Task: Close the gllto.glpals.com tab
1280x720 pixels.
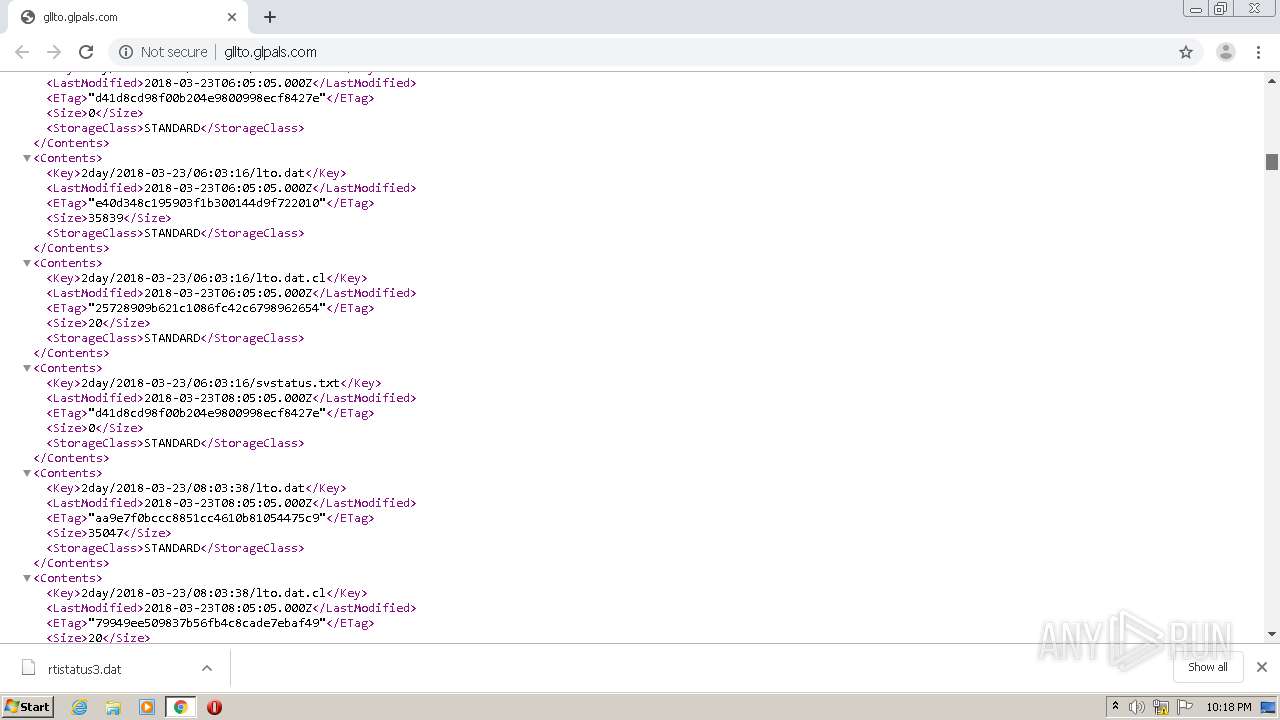Action: (232, 17)
